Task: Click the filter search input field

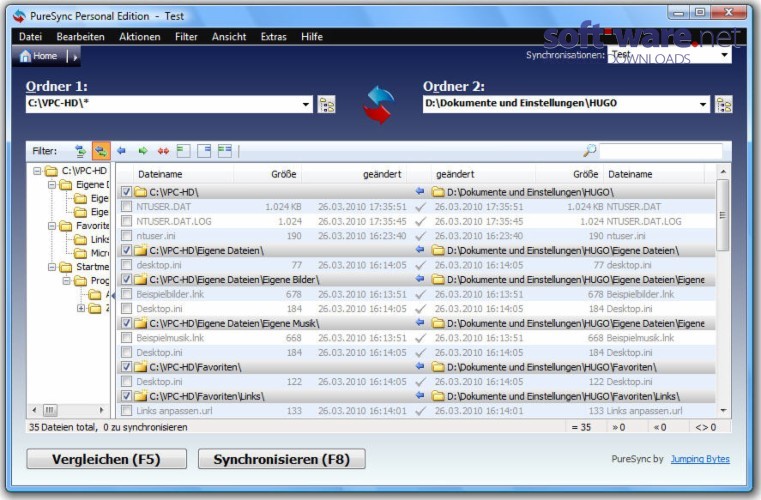Action: click(x=661, y=151)
